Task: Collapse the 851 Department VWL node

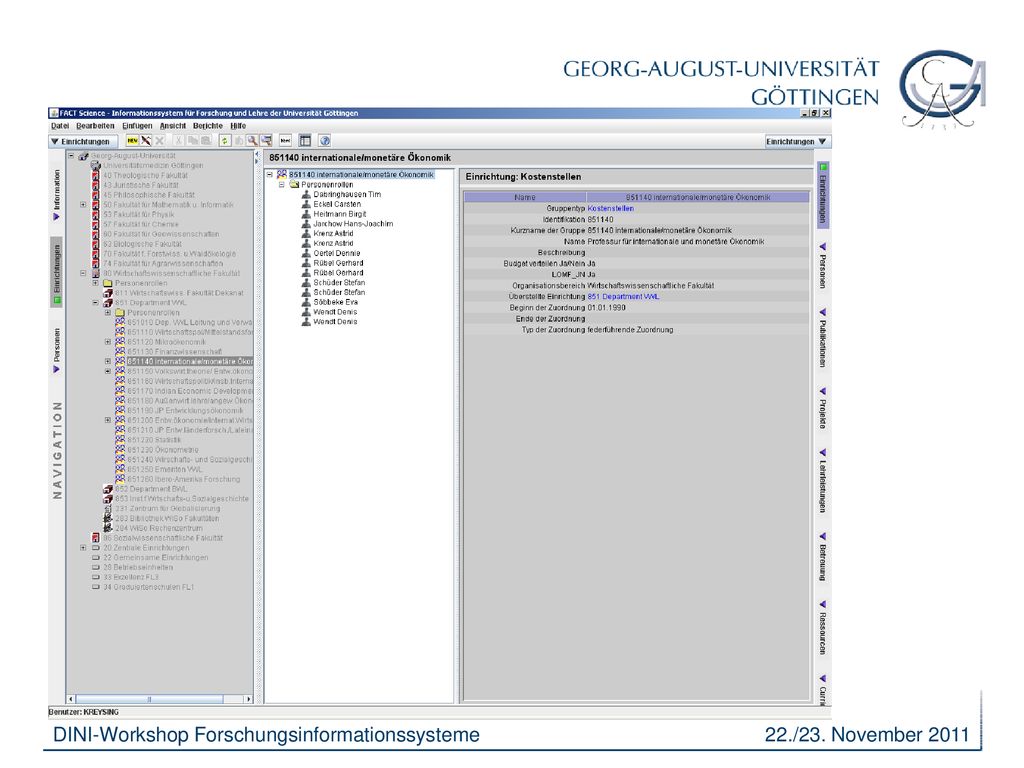Action: coord(95,303)
